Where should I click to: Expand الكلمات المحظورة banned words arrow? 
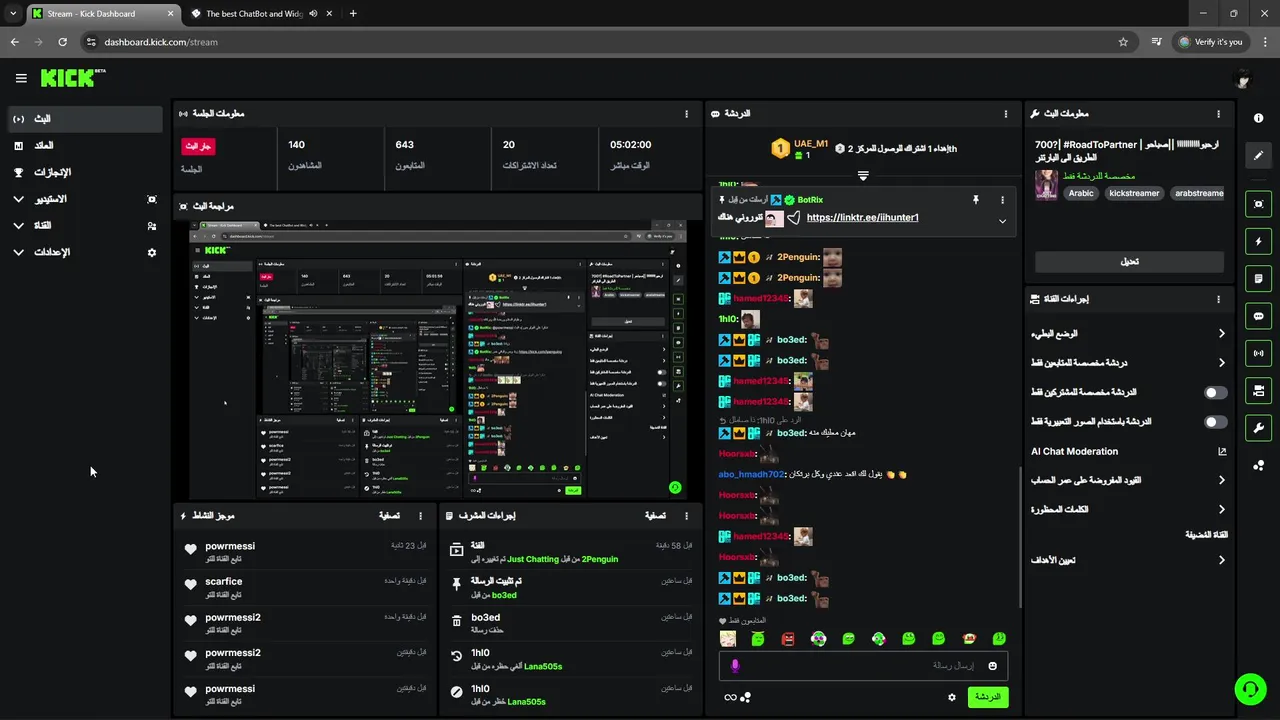pos(1222,510)
